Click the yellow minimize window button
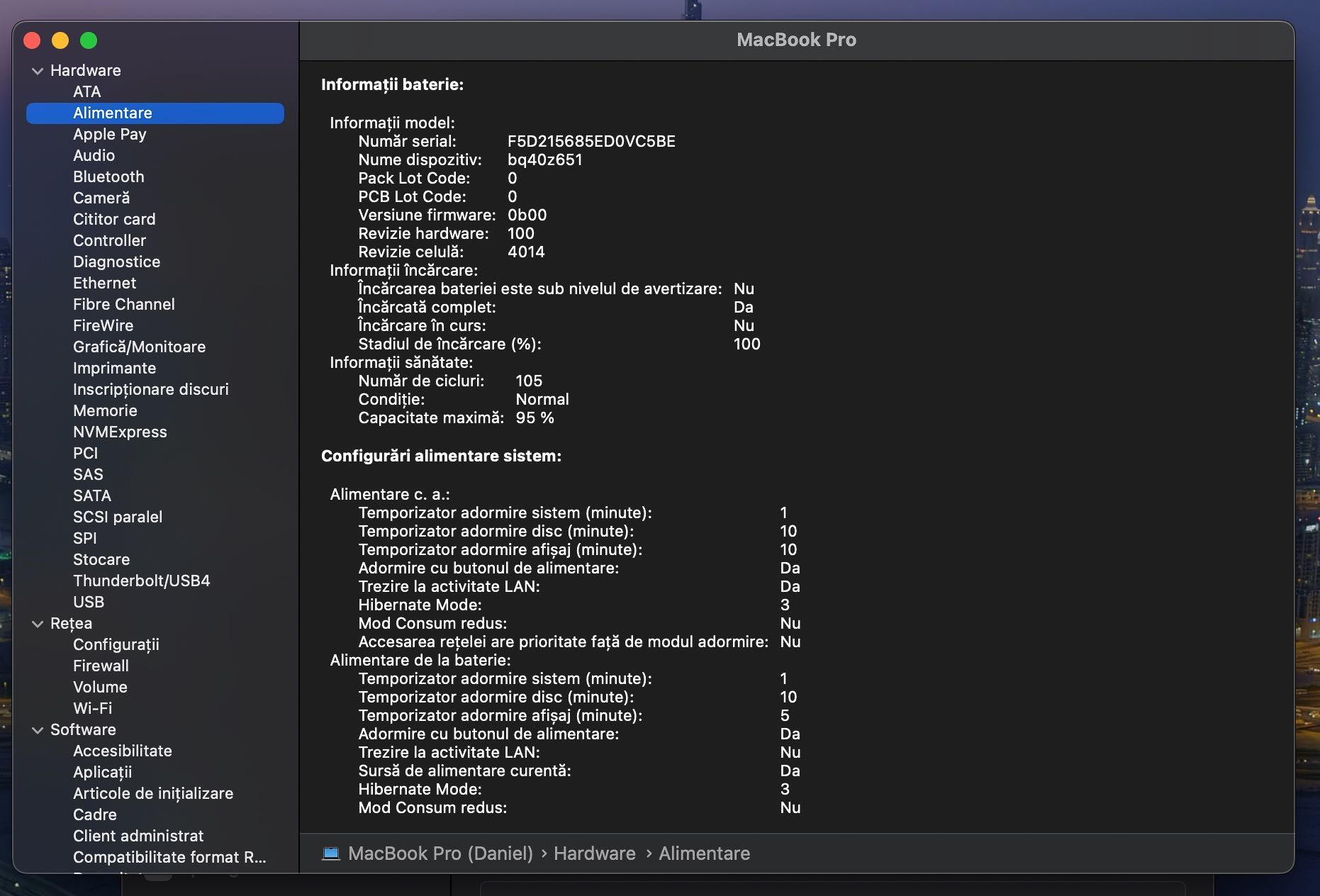 pos(60,40)
